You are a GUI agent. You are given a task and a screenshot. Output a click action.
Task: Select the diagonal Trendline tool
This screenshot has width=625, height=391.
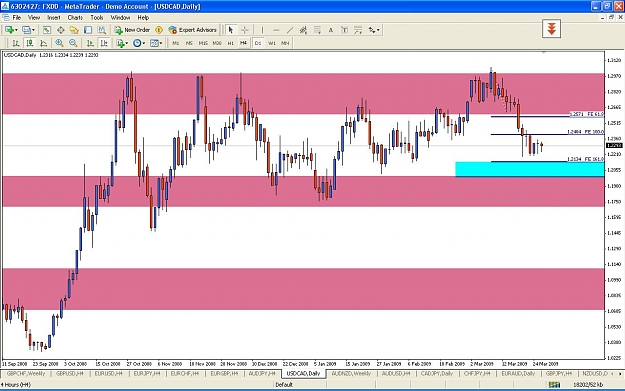(x=290, y=30)
